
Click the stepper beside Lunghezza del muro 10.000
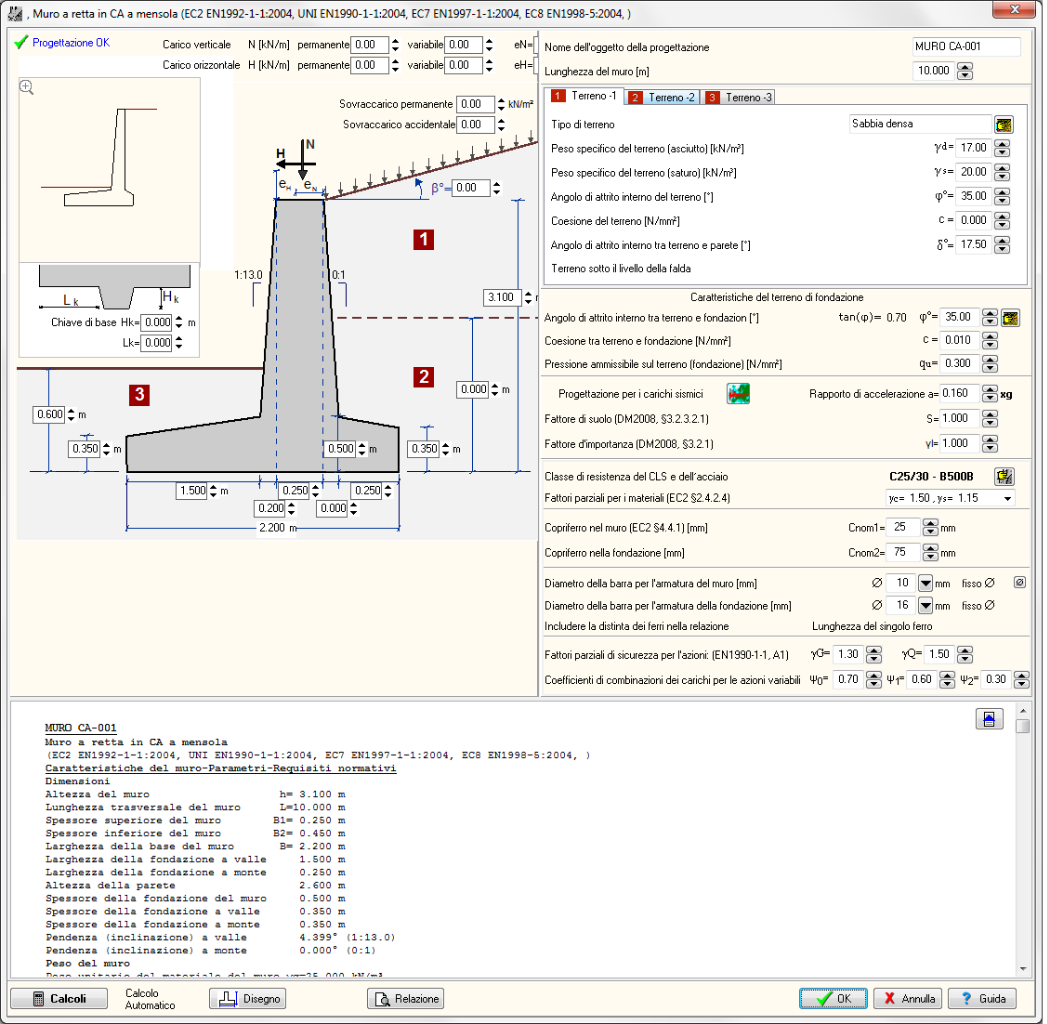point(964,71)
